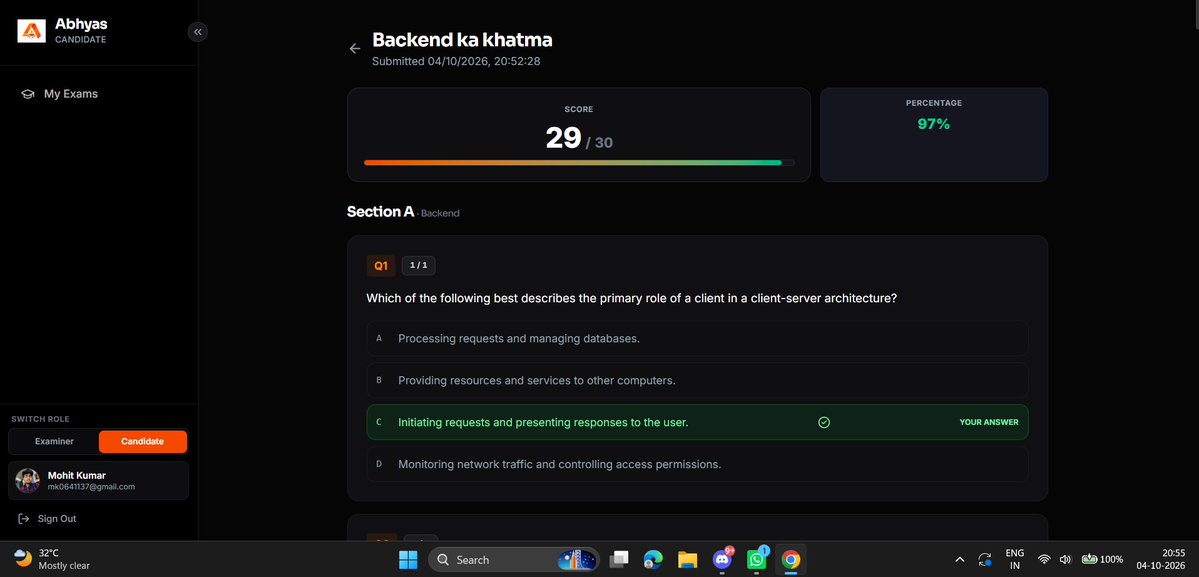The height and width of the screenshot is (577, 1199).
Task: Click the 29 / 30 score value
Action: [579, 138]
